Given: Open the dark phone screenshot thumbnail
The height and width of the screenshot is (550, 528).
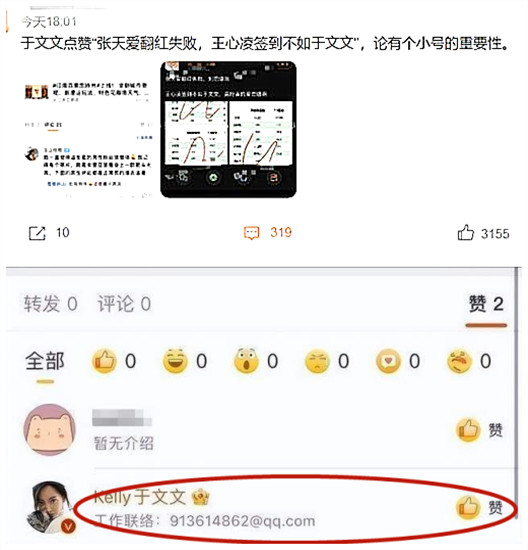Looking at the screenshot, I should (x=228, y=129).
